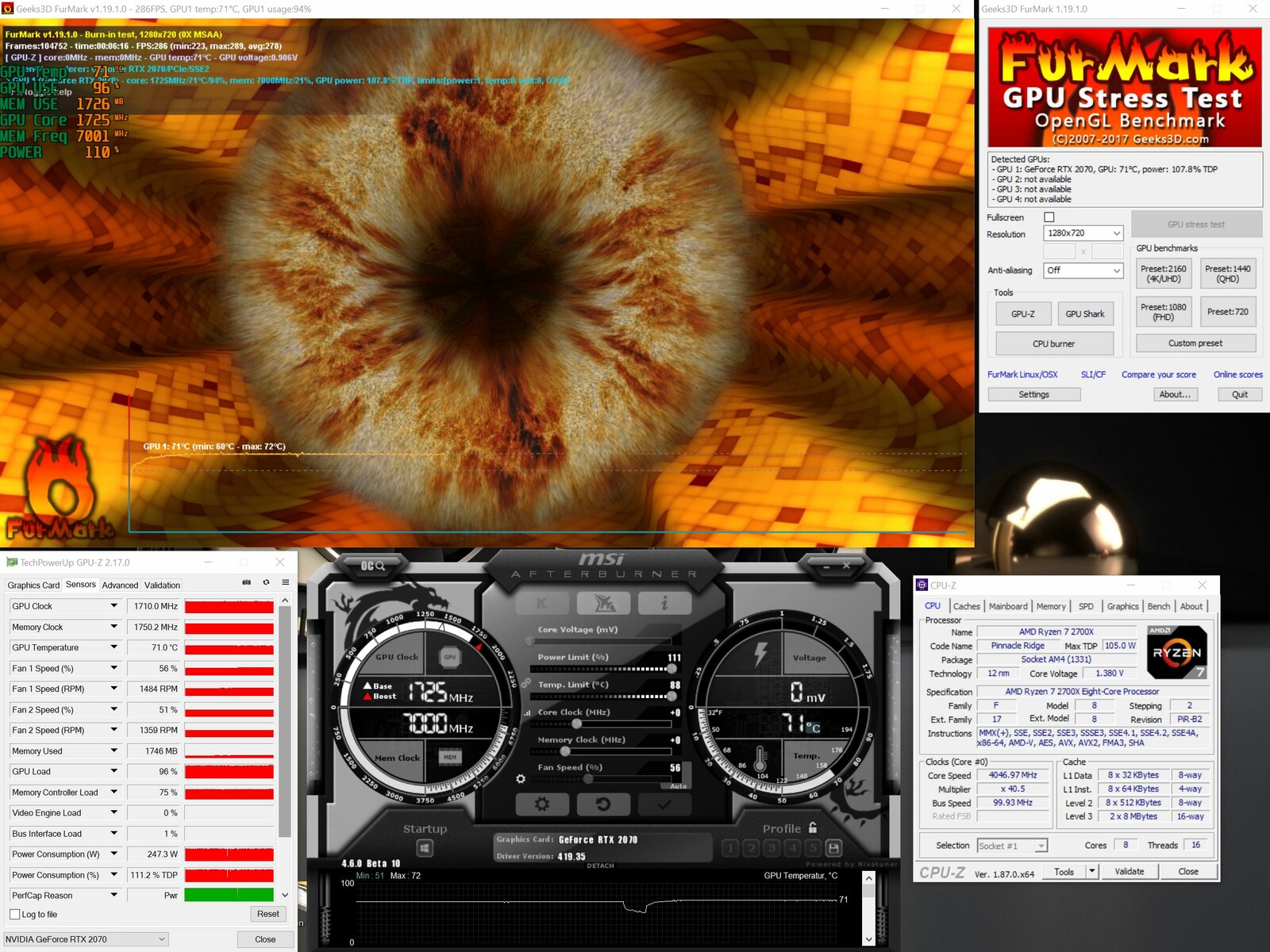Click Afterburner reset arrow button
The height and width of the screenshot is (952, 1270).
pyautogui.click(x=603, y=804)
